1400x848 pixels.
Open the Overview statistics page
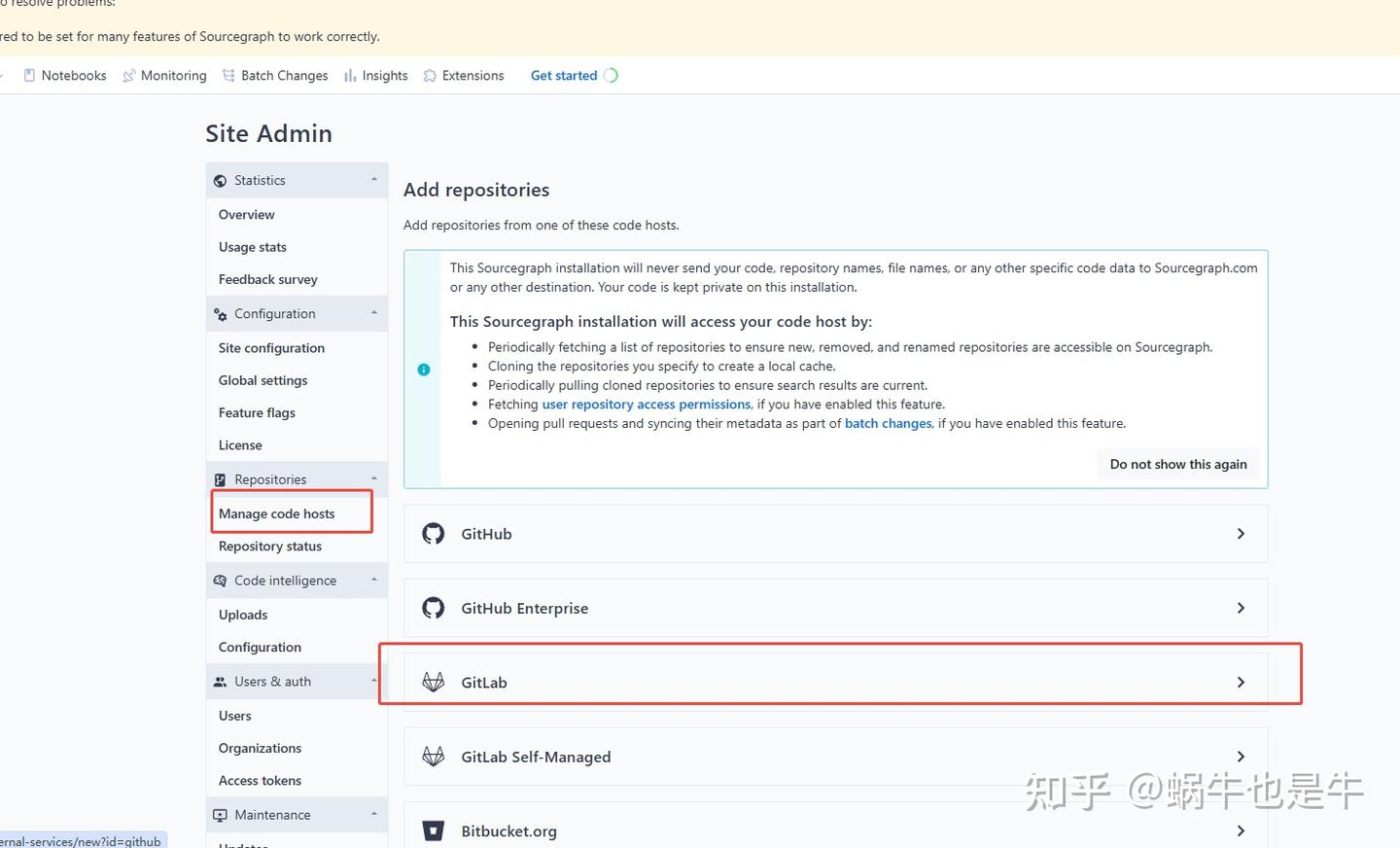(x=246, y=215)
